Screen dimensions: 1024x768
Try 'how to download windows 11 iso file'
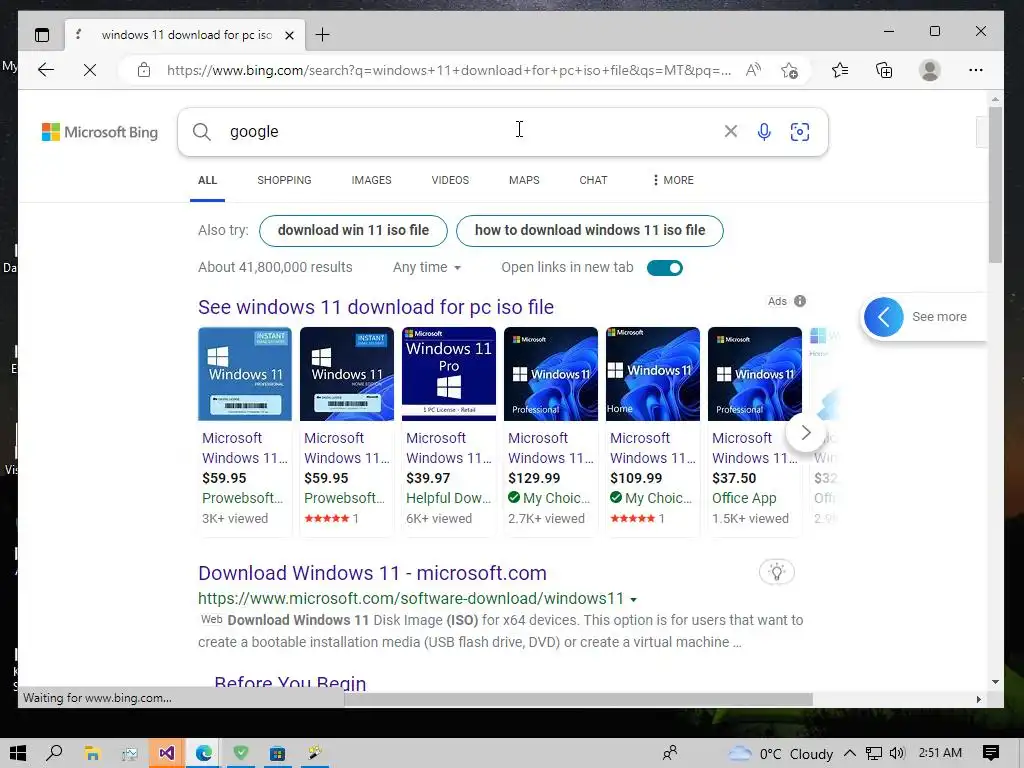click(x=590, y=231)
